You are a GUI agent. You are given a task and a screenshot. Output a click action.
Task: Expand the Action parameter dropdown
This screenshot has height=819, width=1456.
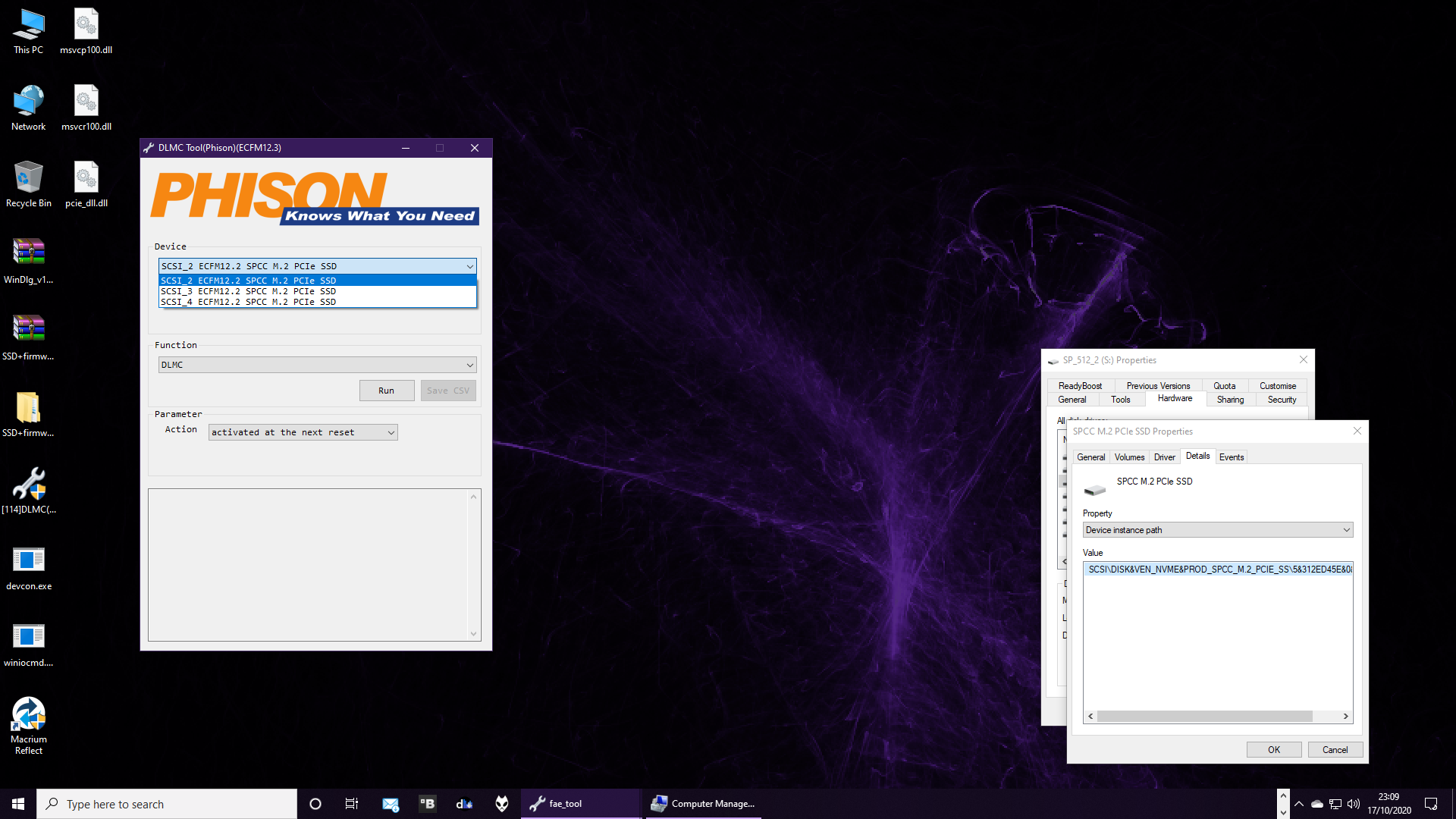click(303, 432)
